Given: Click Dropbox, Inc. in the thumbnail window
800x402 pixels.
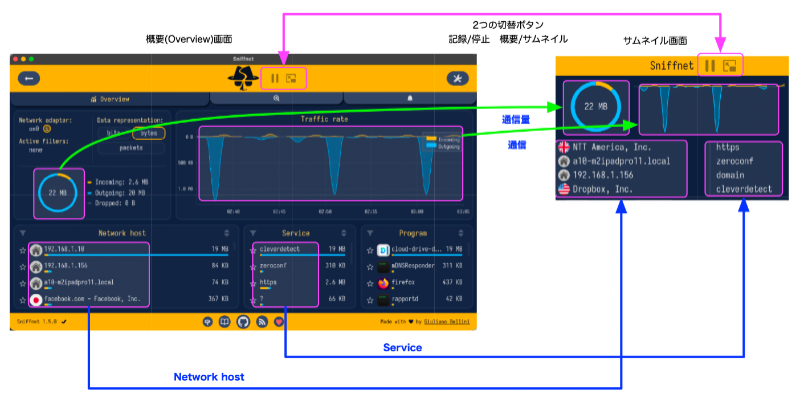Looking at the screenshot, I should coord(603,189).
